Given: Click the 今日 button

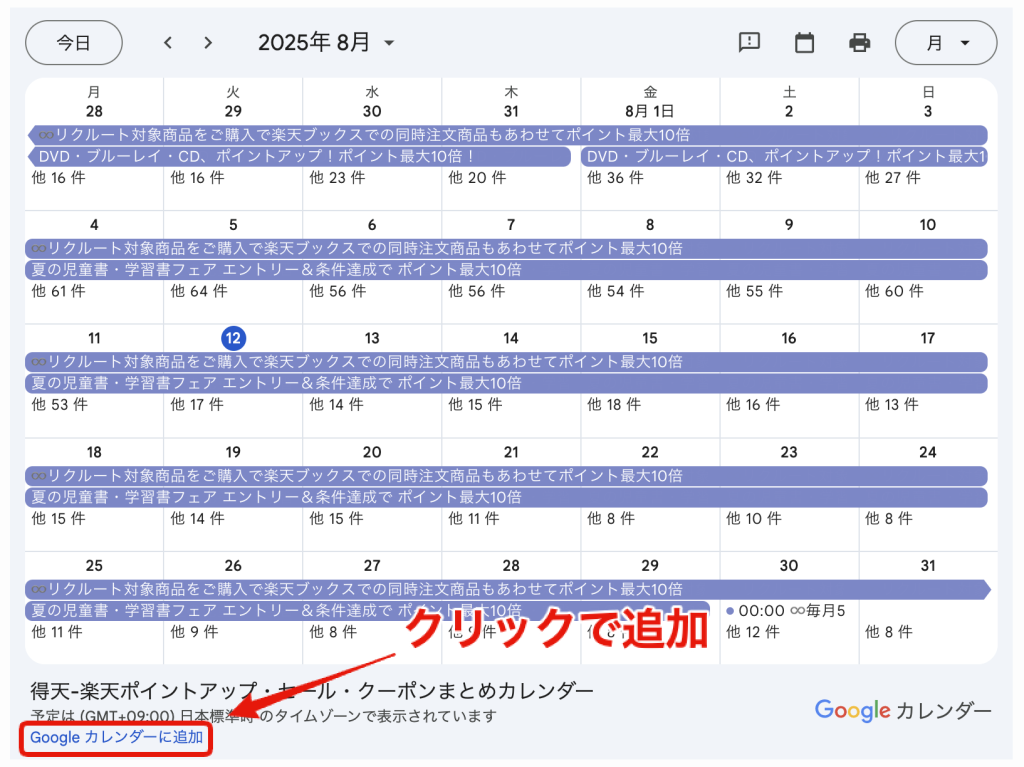Looking at the screenshot, I should [x=73, y=42].
